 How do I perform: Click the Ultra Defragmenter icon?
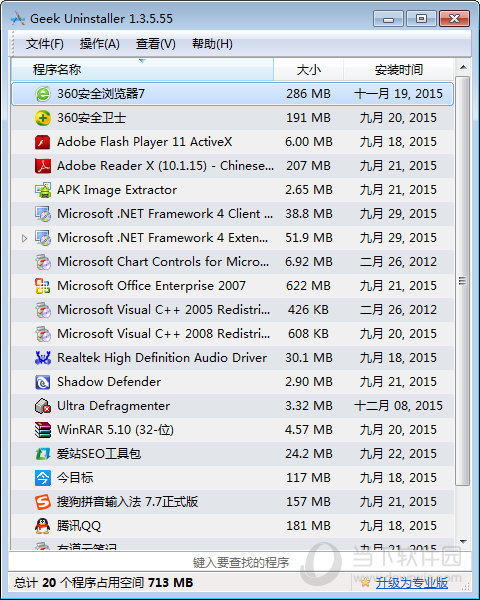pos(42,406)
